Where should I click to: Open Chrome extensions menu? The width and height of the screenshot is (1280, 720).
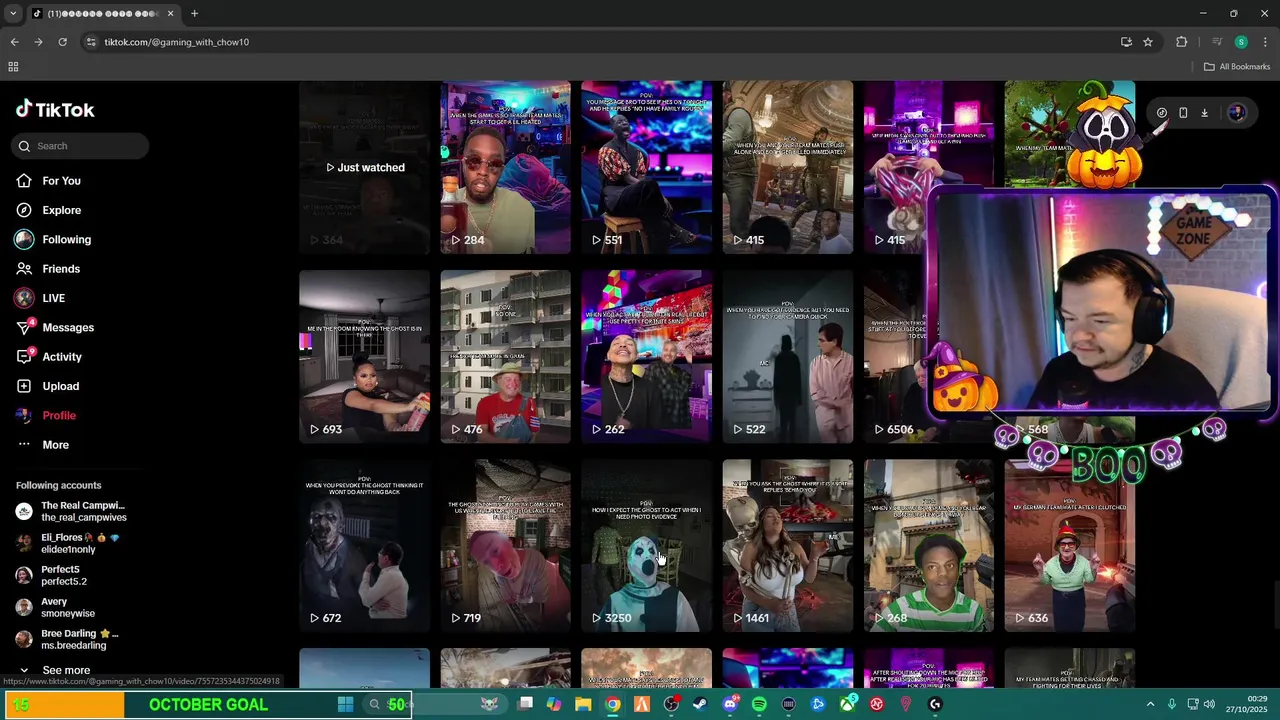(1182, 42)
